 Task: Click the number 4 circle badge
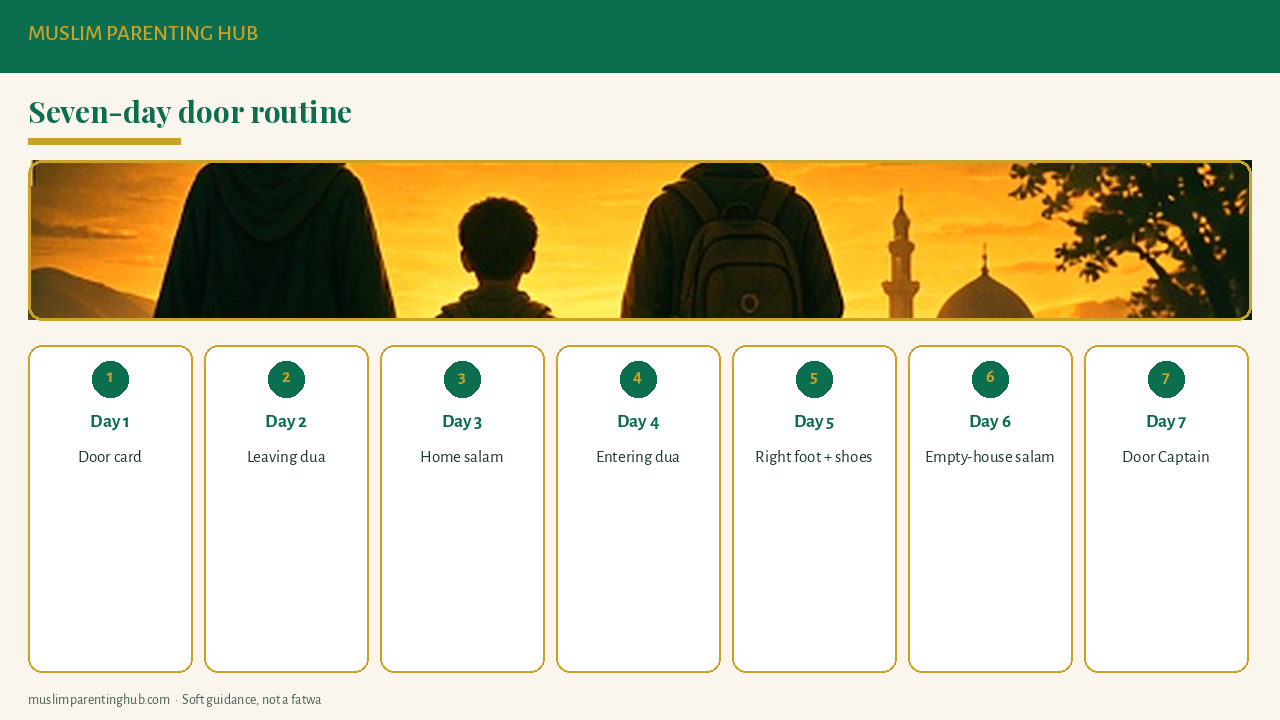point(638,379)
